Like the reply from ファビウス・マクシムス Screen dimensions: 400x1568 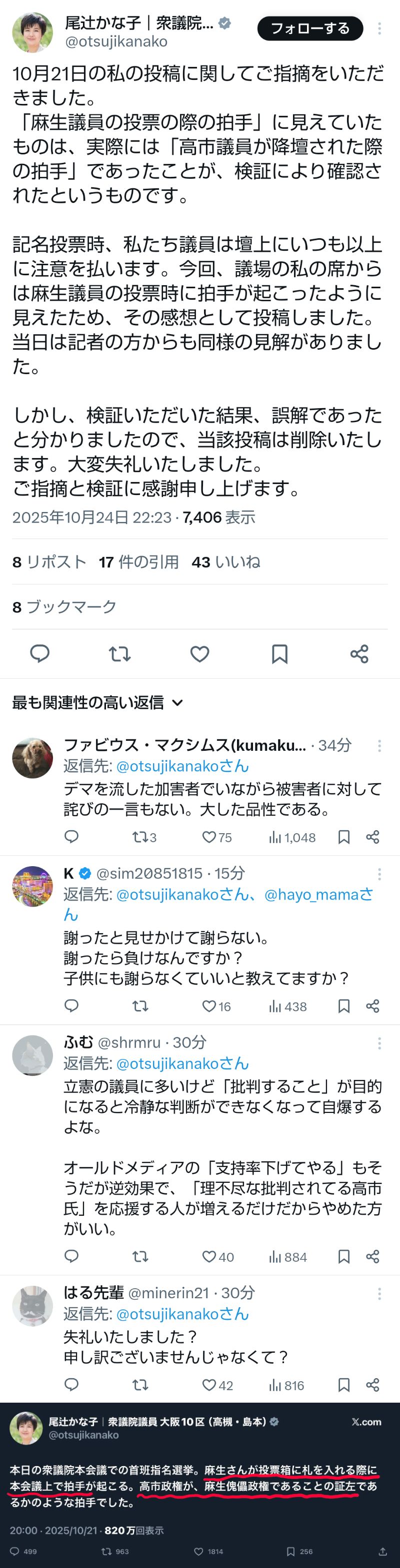click(x=209, y=837)
